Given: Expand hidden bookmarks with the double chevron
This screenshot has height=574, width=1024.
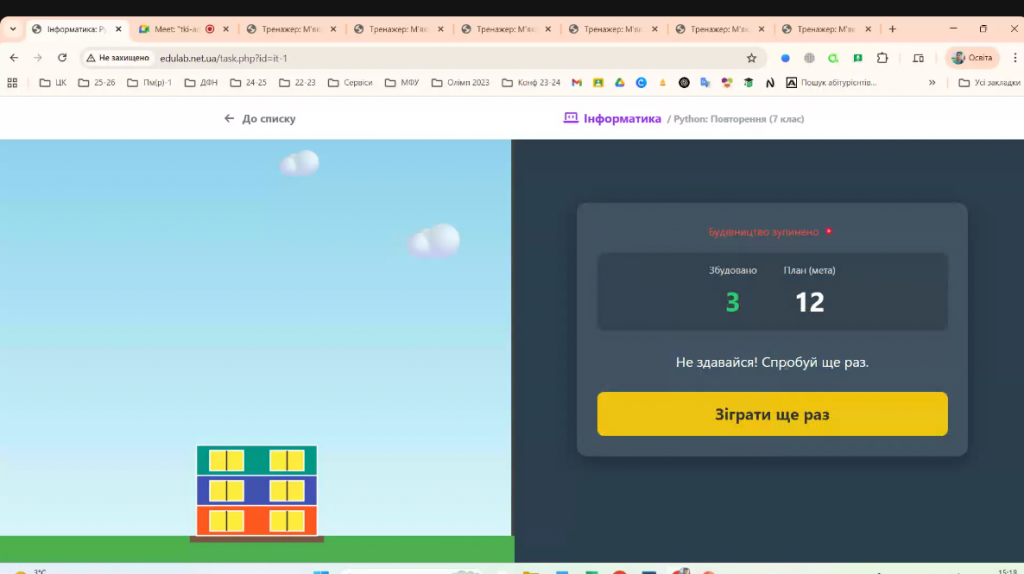Looking at the screenshot, I should point(932,83).
